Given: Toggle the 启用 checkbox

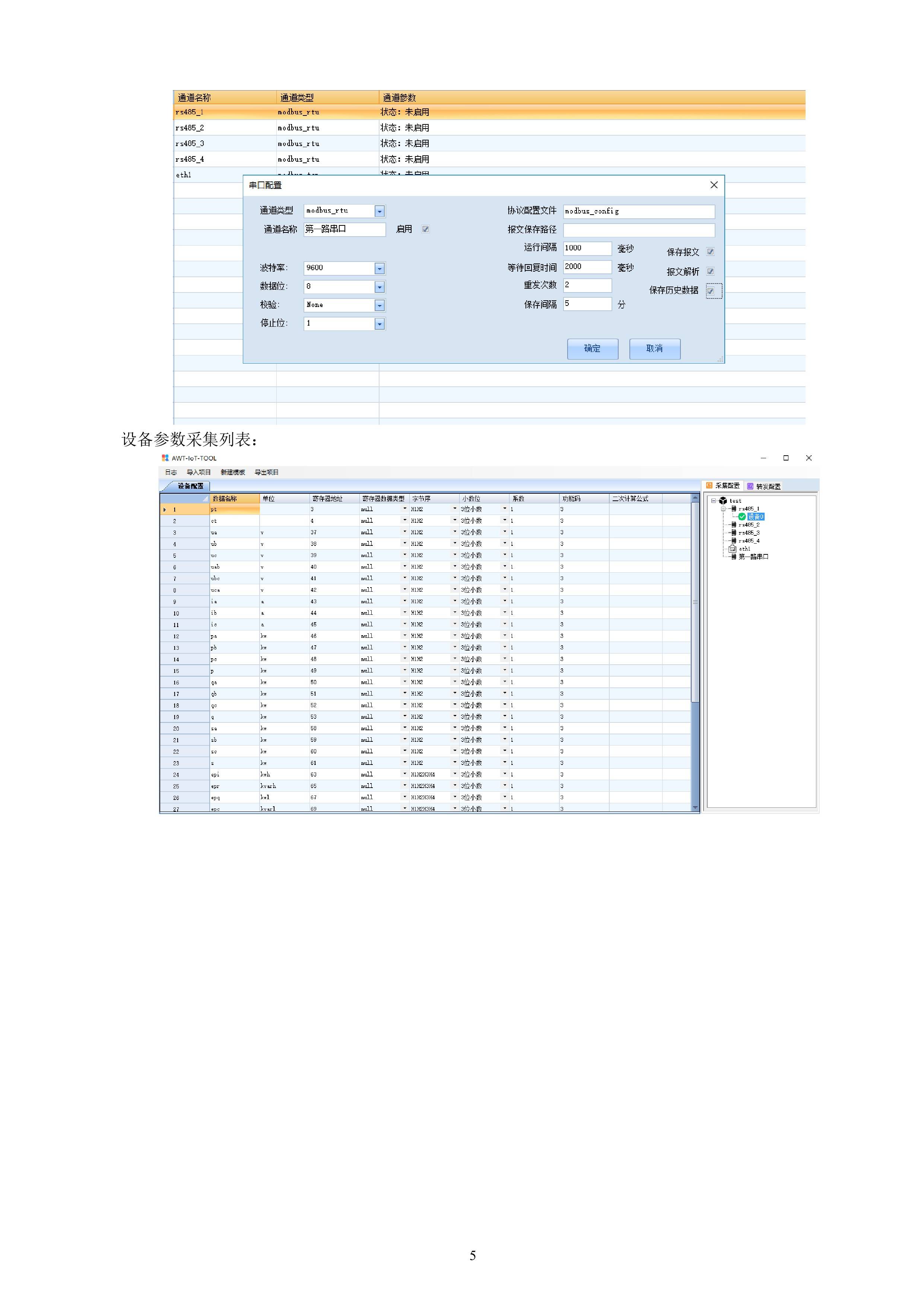Looking at the screenshot, I should click(425, 230).
